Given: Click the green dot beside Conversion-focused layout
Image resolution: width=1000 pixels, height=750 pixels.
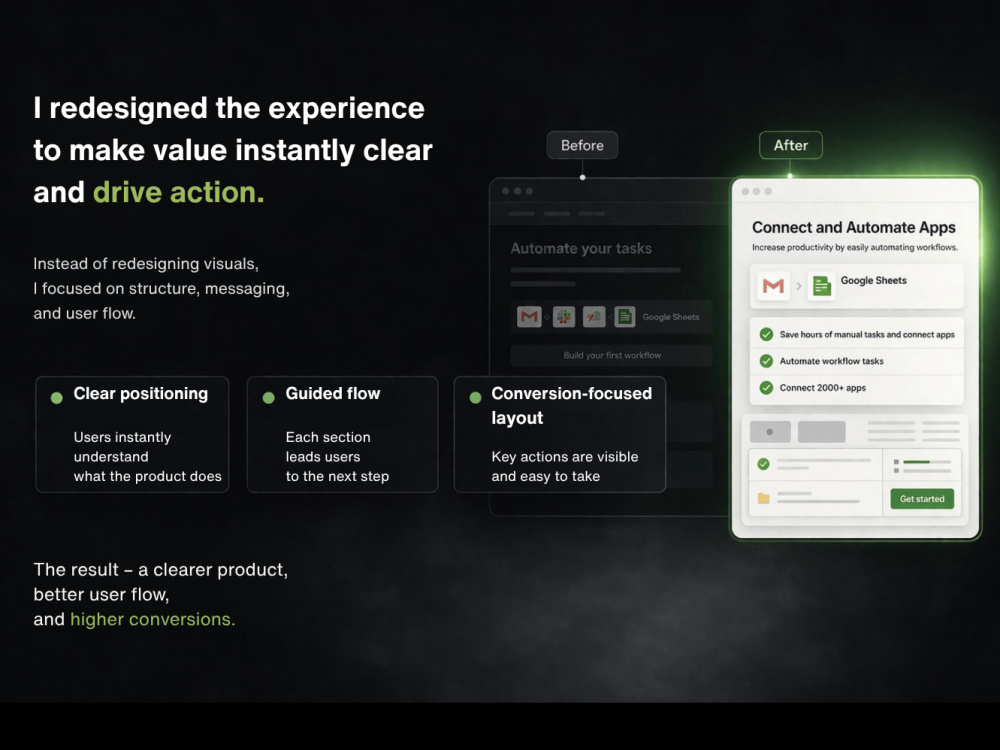Looking at the screenshot, I should click(475, 397).
